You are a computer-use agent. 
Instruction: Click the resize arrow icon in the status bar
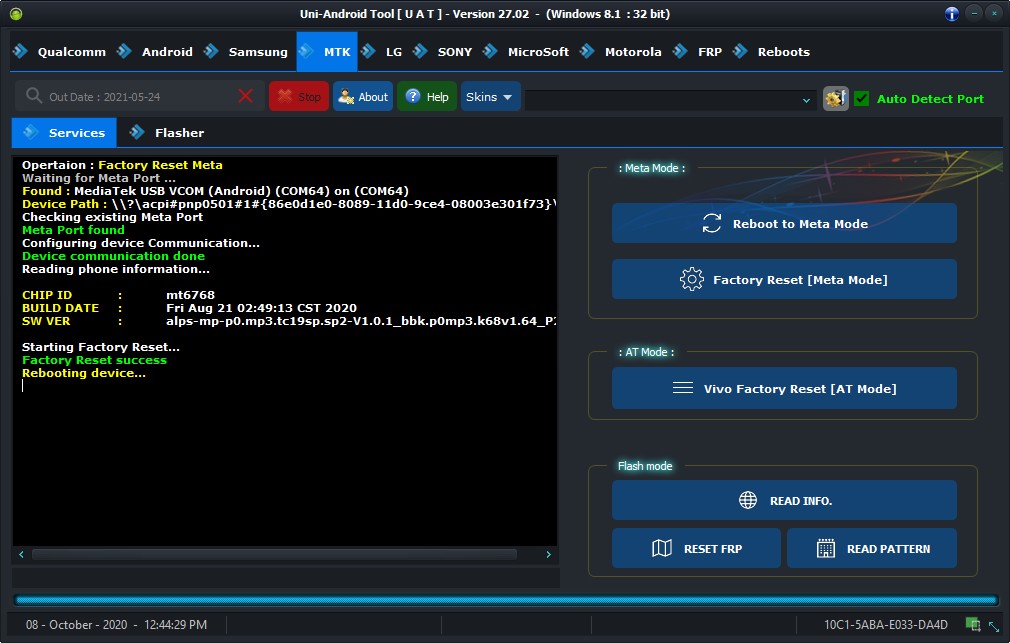(x=994, y=625)
